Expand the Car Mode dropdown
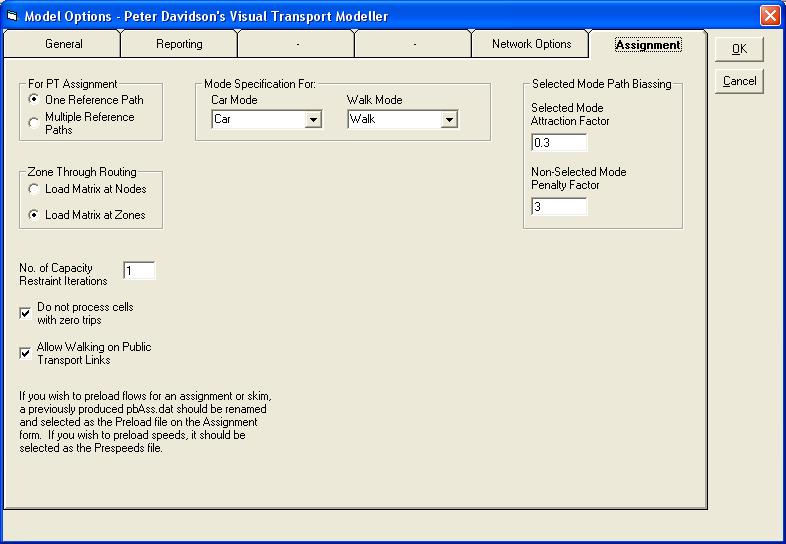Screen dimensions: 786x544 pos(313,120)
